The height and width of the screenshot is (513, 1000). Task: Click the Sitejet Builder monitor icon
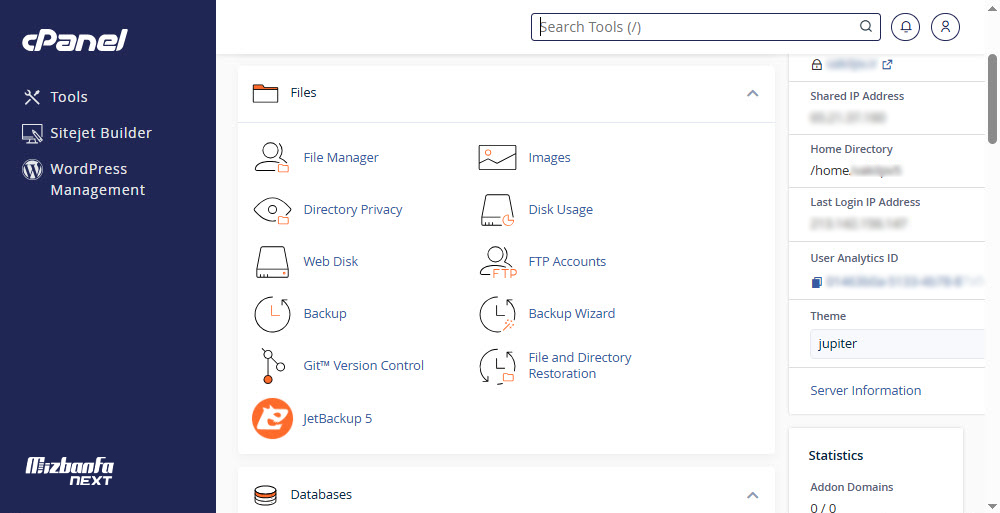click(32, 133)
